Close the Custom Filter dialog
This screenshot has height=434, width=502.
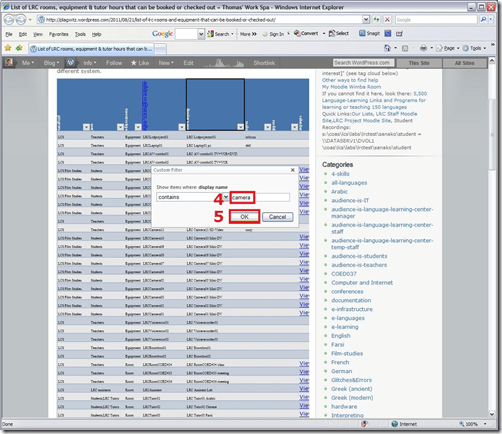292,170
